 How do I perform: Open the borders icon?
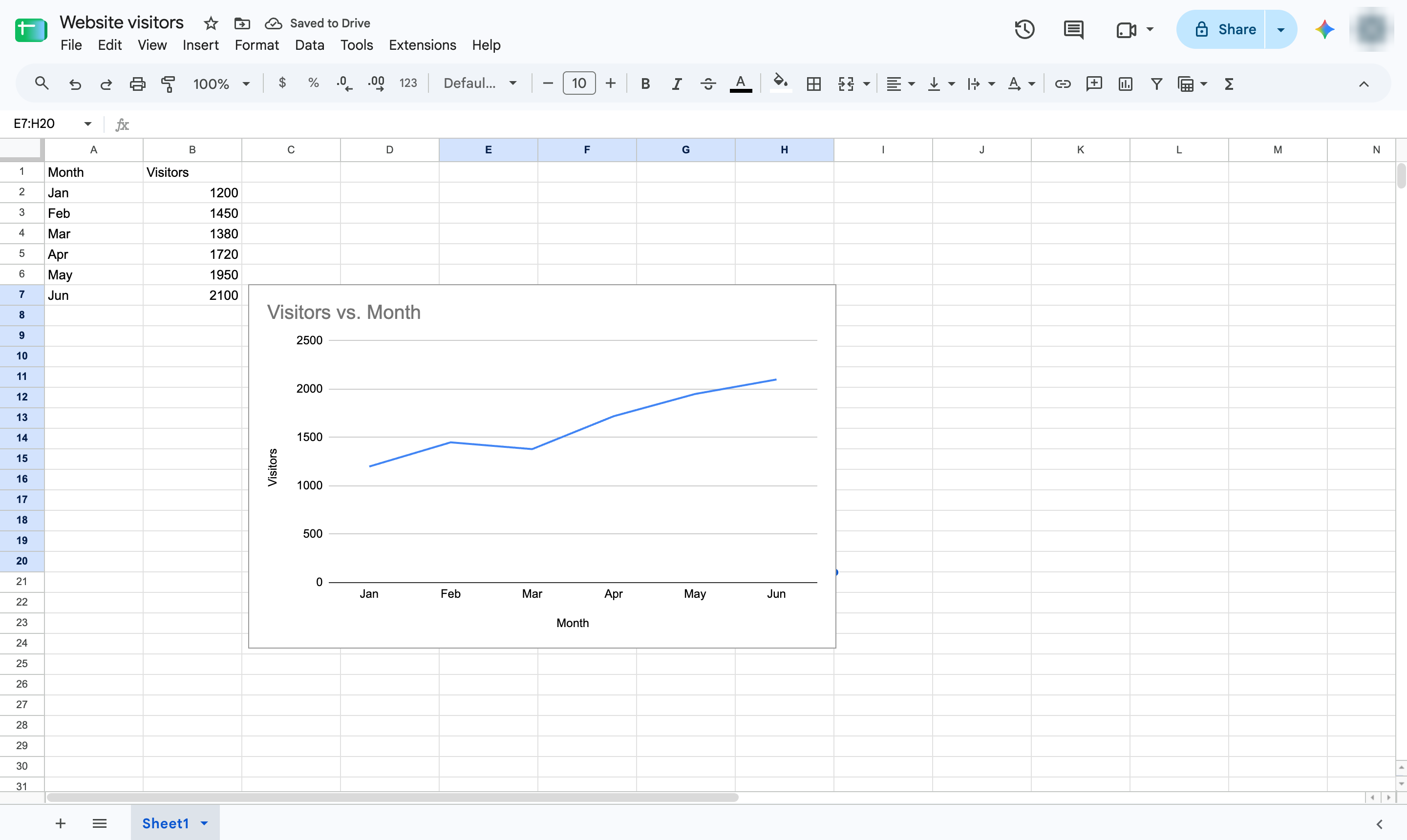[813, 84]
